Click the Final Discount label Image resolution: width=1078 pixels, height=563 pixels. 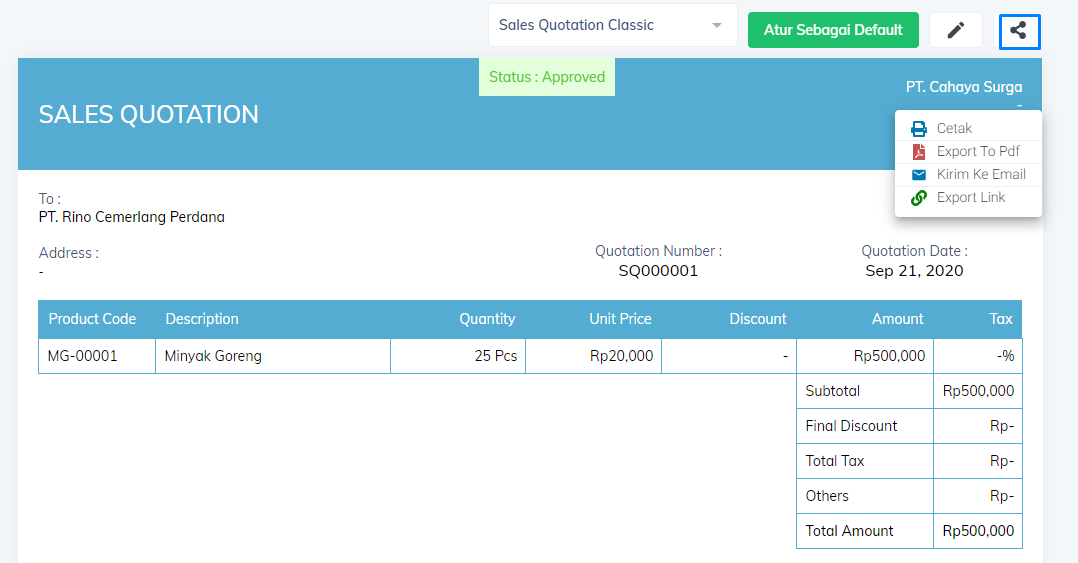(x=851, y=426)
